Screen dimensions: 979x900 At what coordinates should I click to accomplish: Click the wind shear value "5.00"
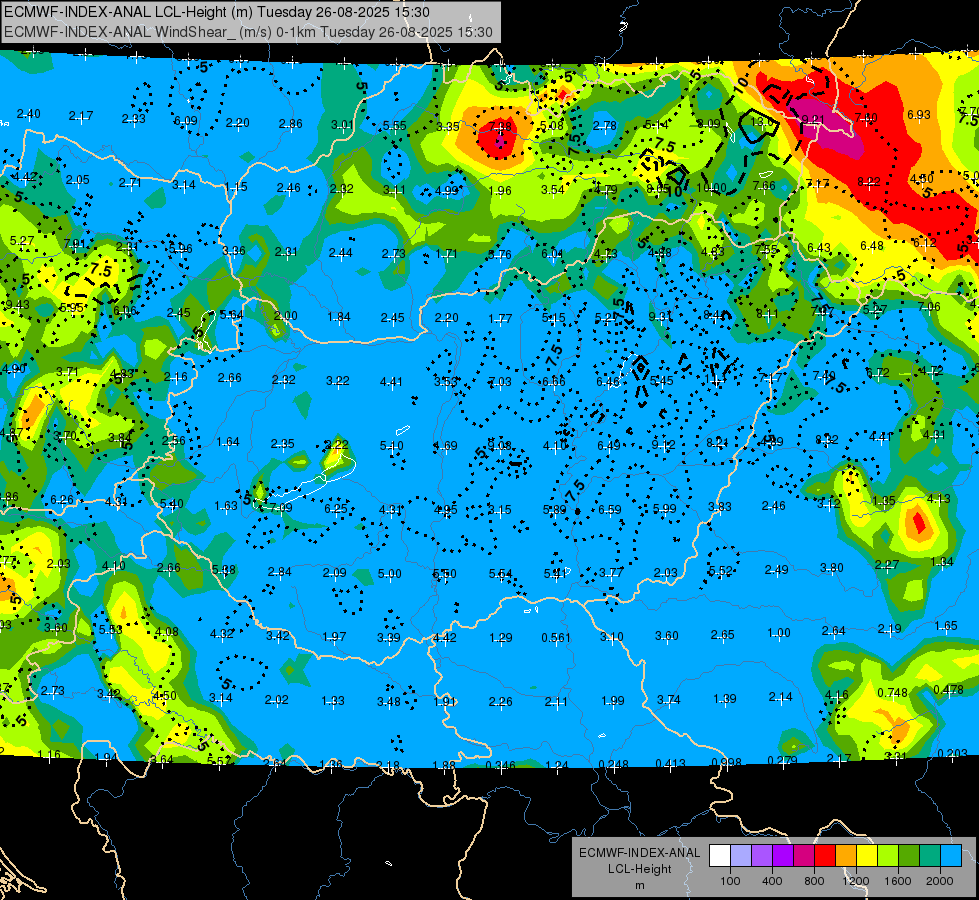tap(390, 573)
